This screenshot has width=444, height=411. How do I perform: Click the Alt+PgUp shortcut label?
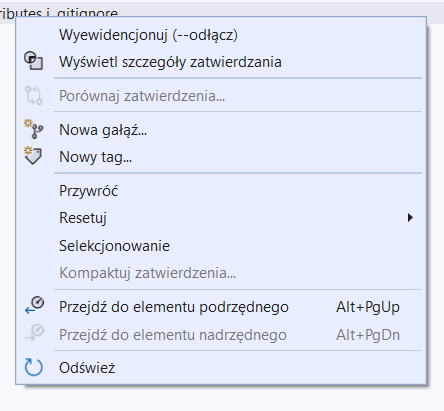point(368,307)
